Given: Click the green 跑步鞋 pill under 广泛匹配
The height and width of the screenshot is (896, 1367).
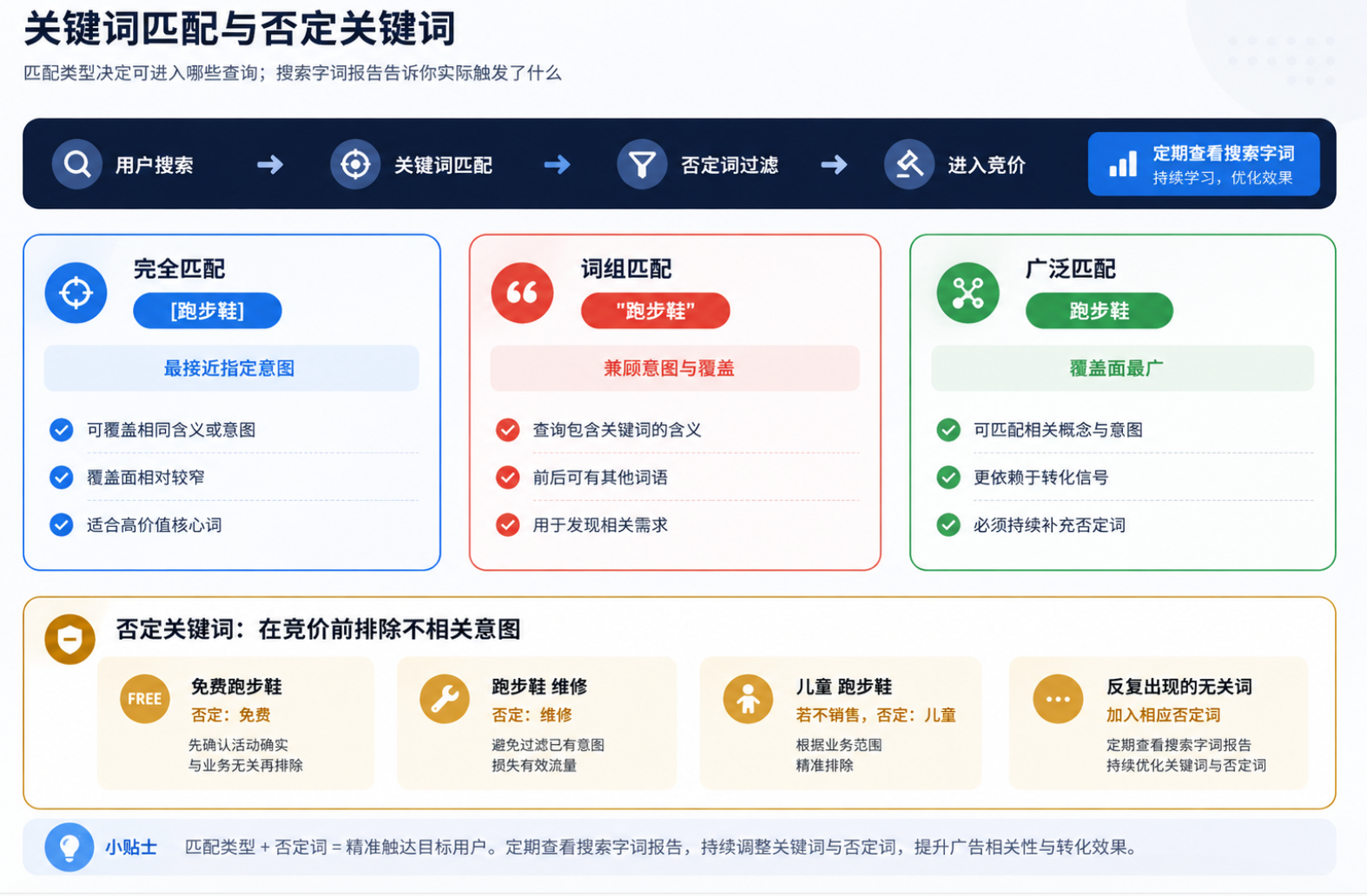Looking at the screenshot, I should [x=1100, y=311].
